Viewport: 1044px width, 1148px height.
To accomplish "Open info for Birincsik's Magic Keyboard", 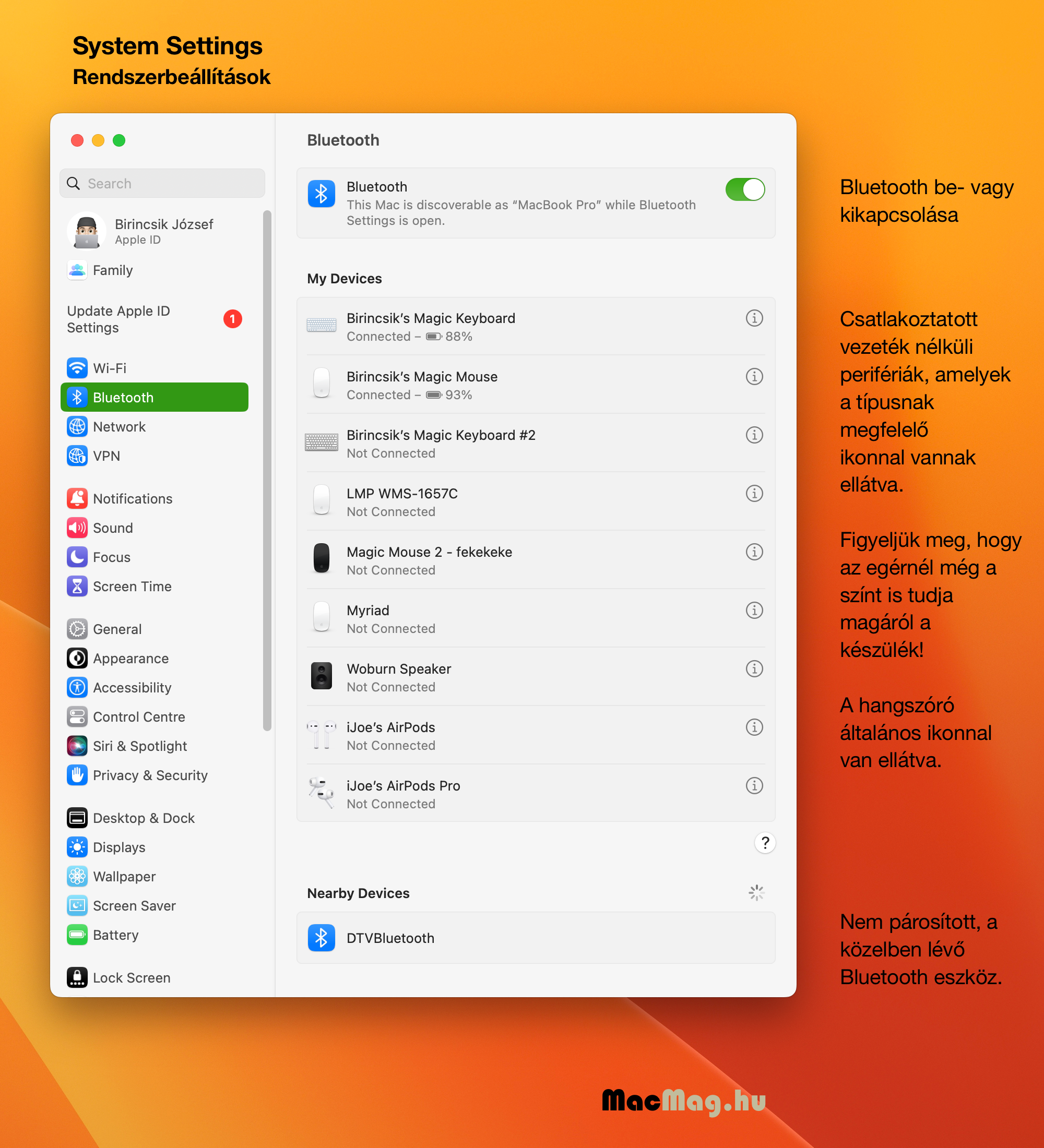I will click(754, 318).
